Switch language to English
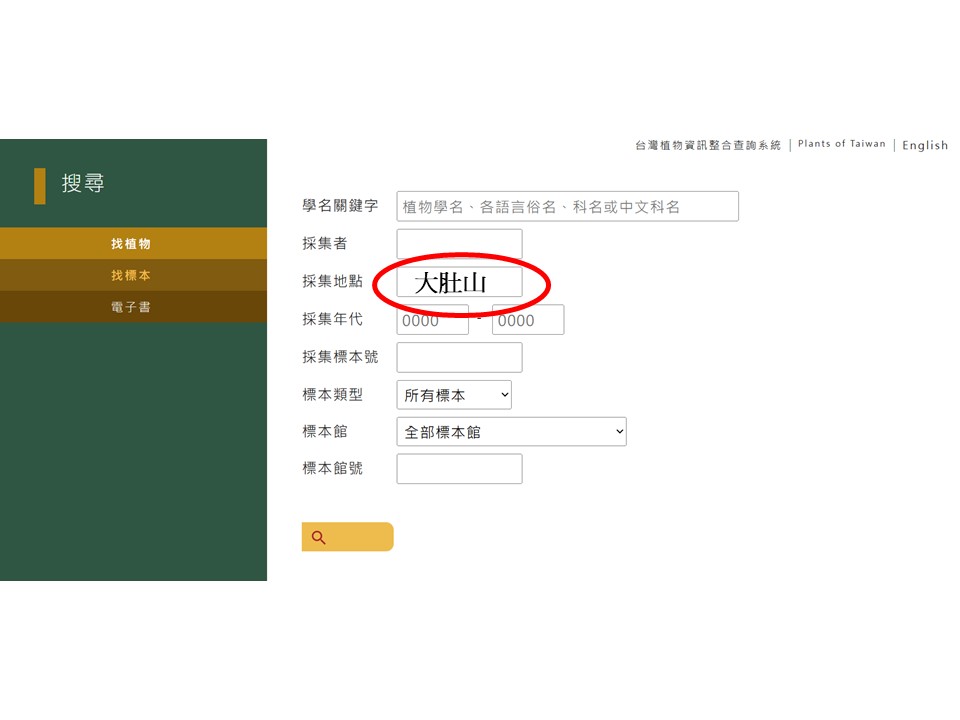 [924, 145]
